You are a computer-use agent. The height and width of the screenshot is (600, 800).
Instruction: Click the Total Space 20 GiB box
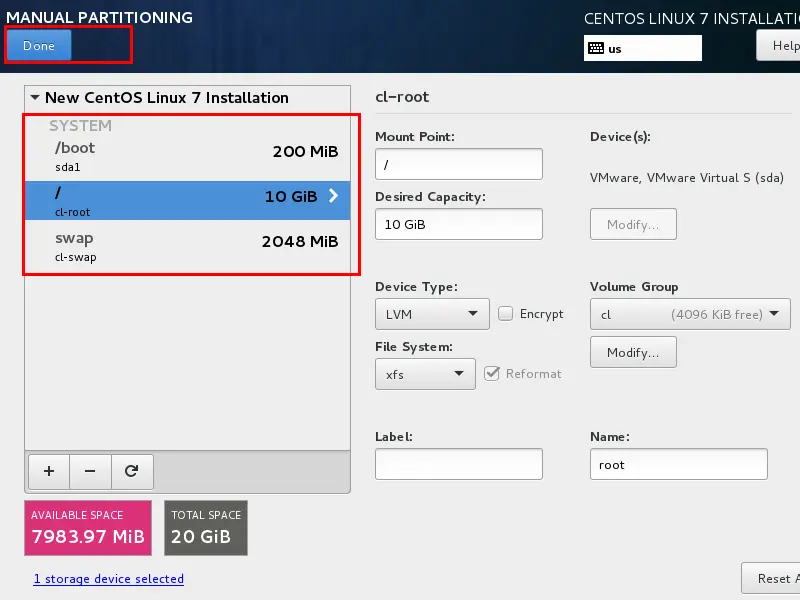pos(206,528)
